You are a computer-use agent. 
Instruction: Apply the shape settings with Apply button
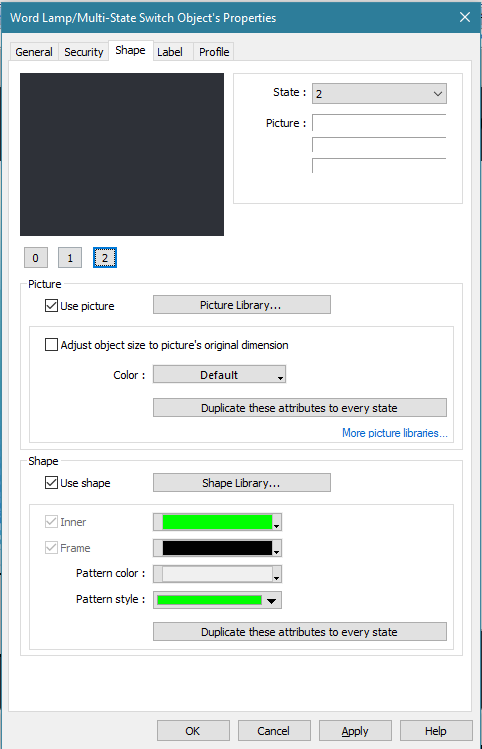tap(355, 731)
